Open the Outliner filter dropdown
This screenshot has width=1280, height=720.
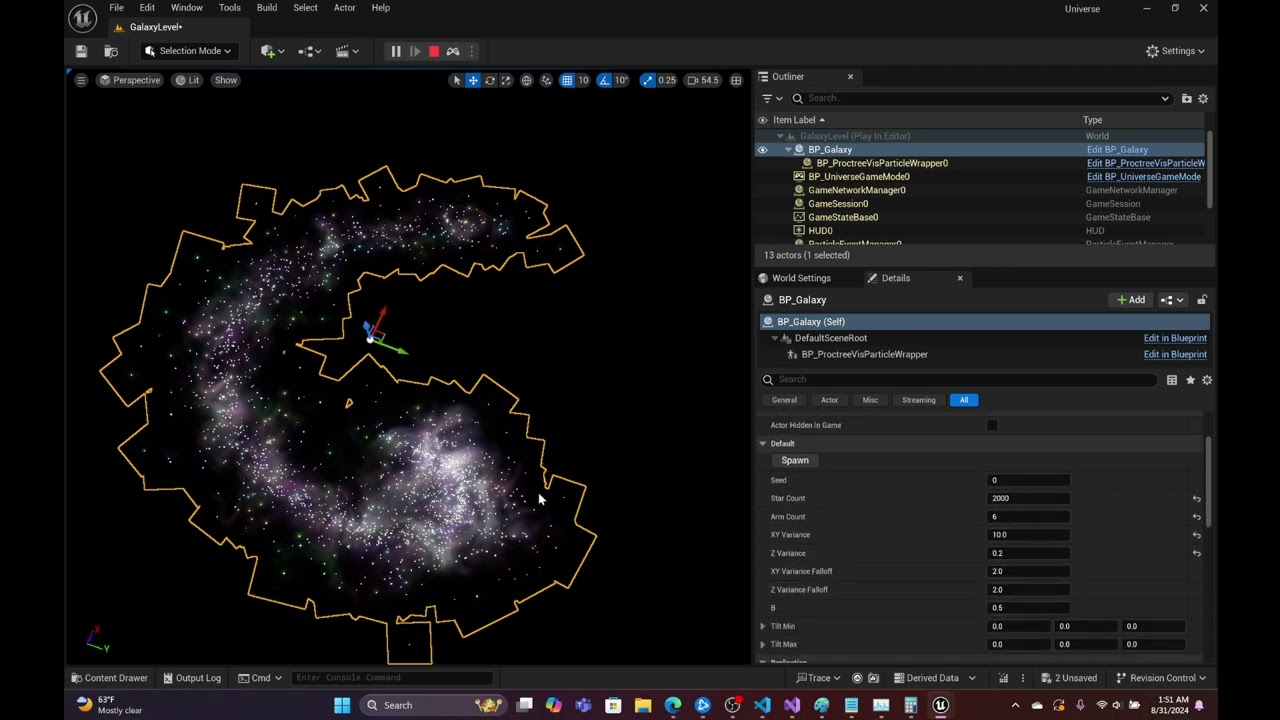coord(771,98)
